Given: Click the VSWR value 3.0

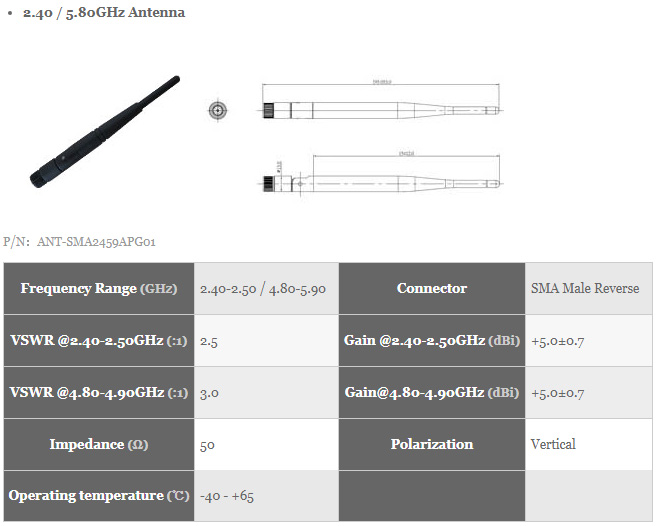Looking at the screenshot, I should point(209,393).
